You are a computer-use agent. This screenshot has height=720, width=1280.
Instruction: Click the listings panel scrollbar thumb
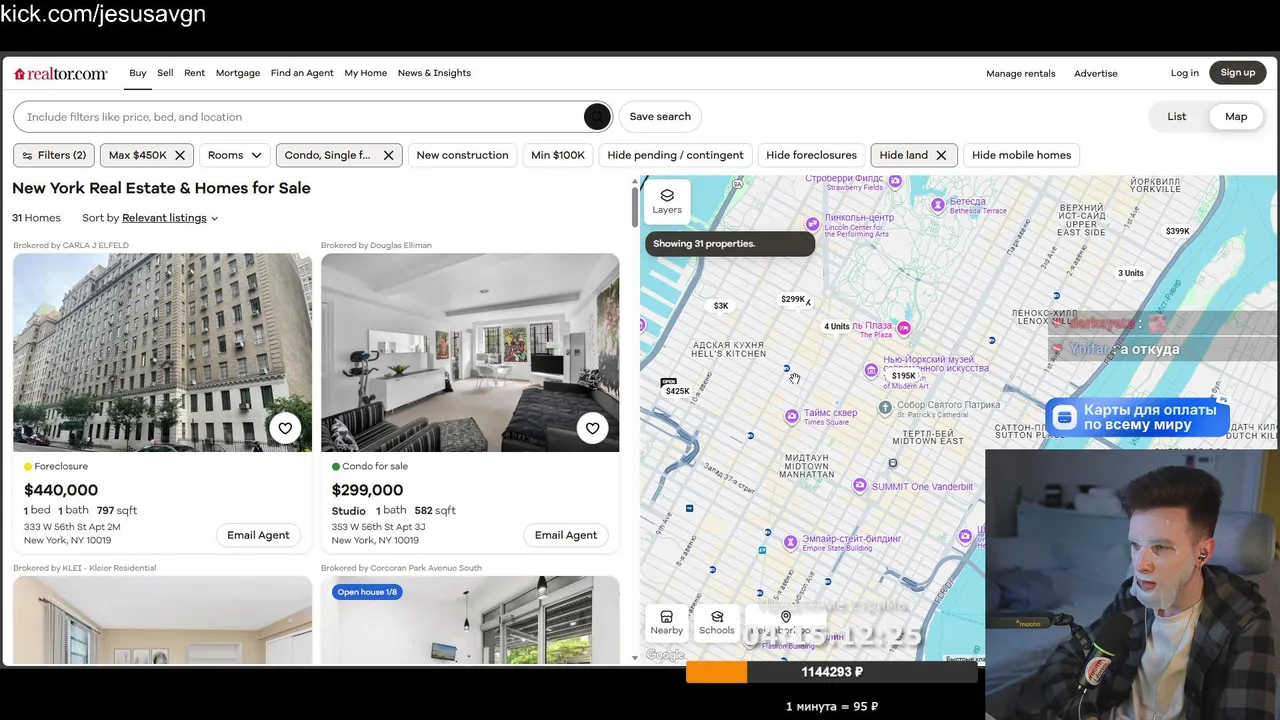click(x=634, y=206)
